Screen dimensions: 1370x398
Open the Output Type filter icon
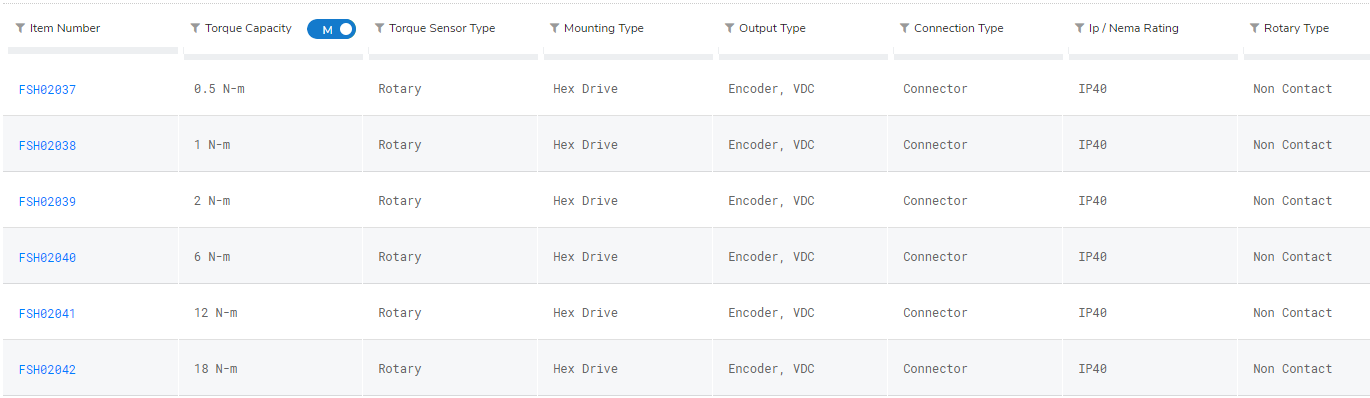tap(729, 28)
